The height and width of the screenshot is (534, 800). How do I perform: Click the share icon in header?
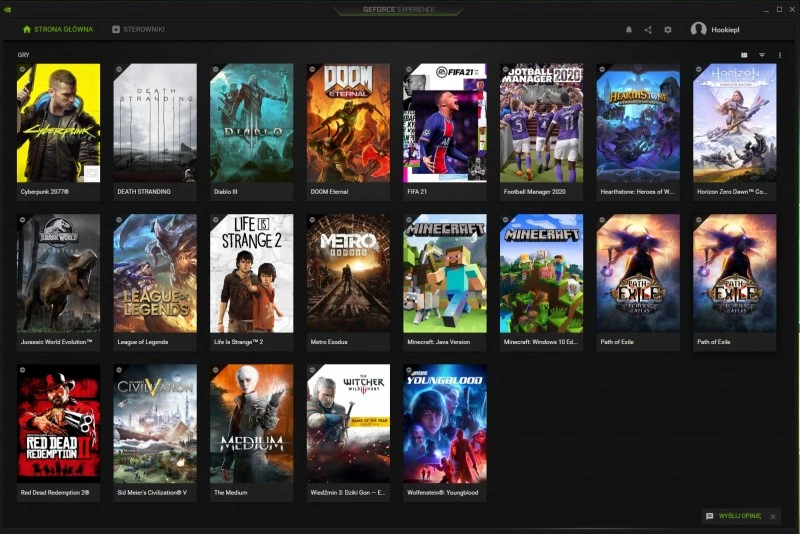point(648,30)
